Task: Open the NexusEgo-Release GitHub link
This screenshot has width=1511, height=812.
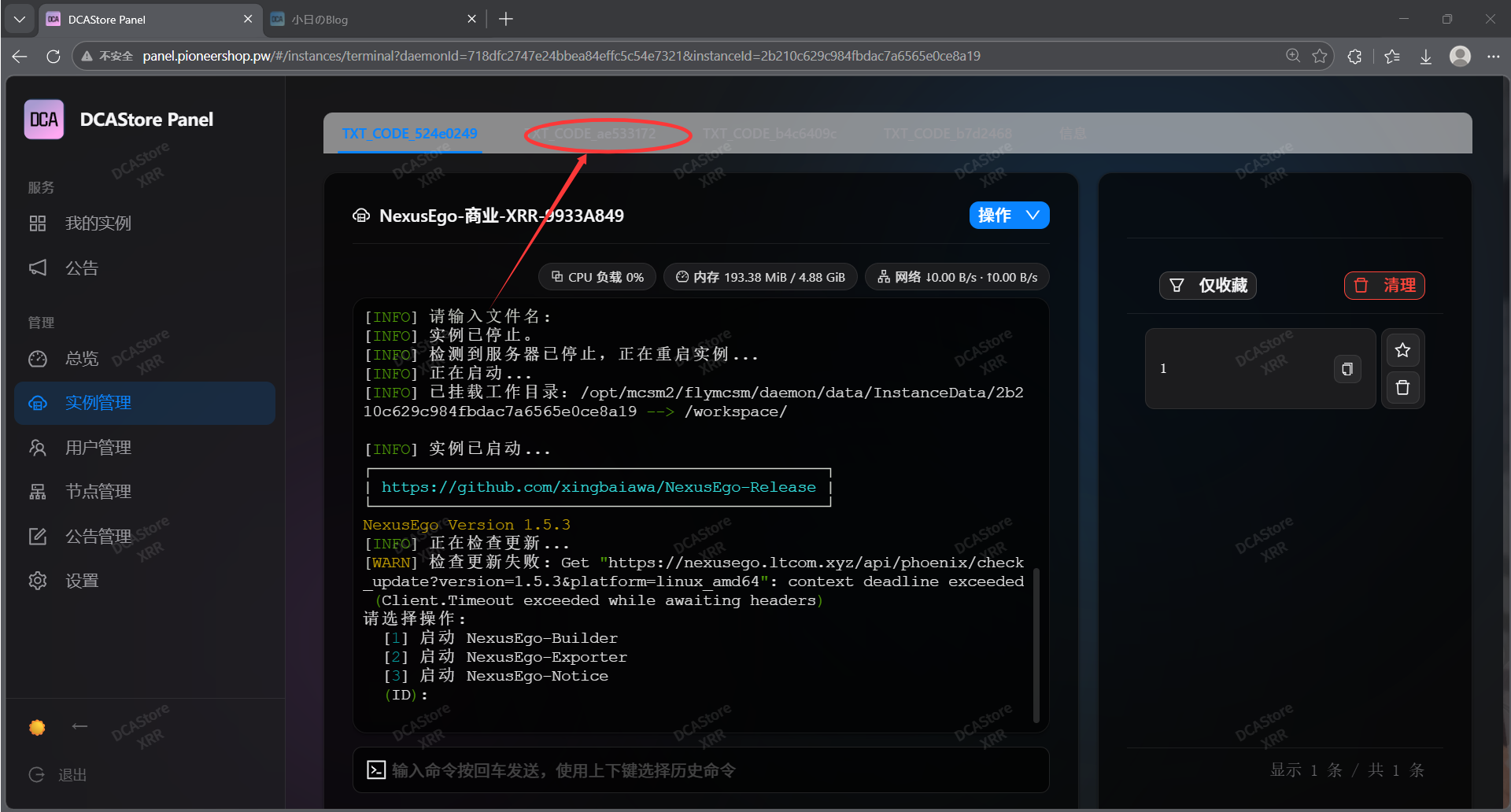Action: pyautogui.click(x=598, y=487)
